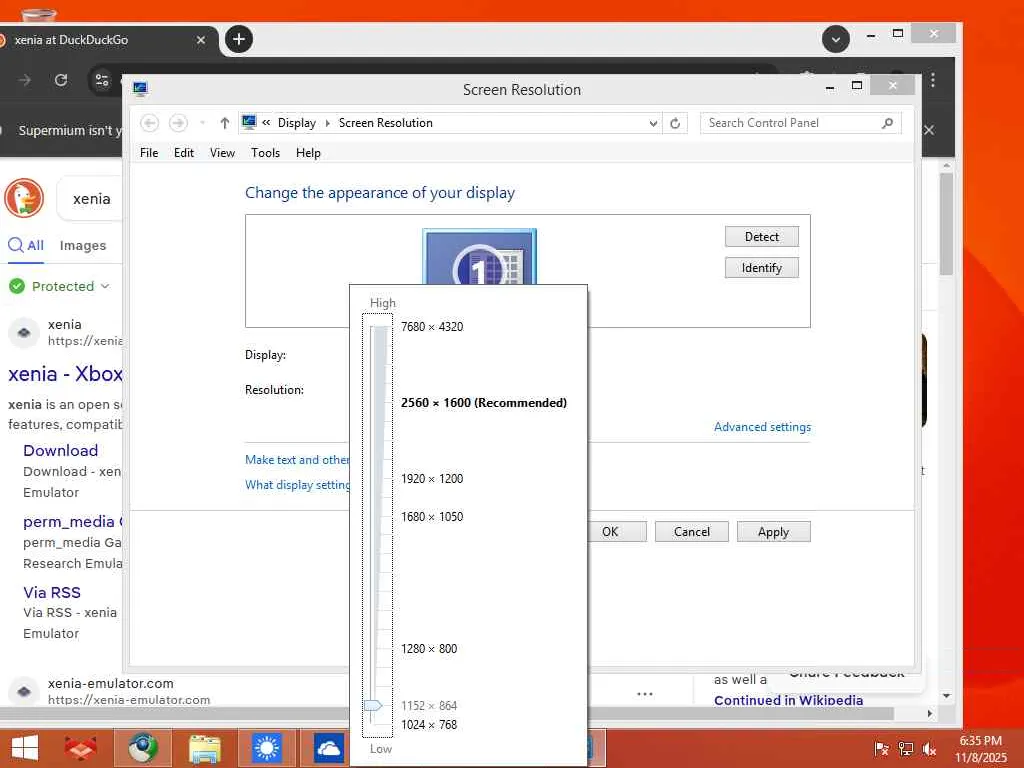Switch to Supermium browser in taskbar
This screenshot has height=768, width=1024.
point(143,748)
